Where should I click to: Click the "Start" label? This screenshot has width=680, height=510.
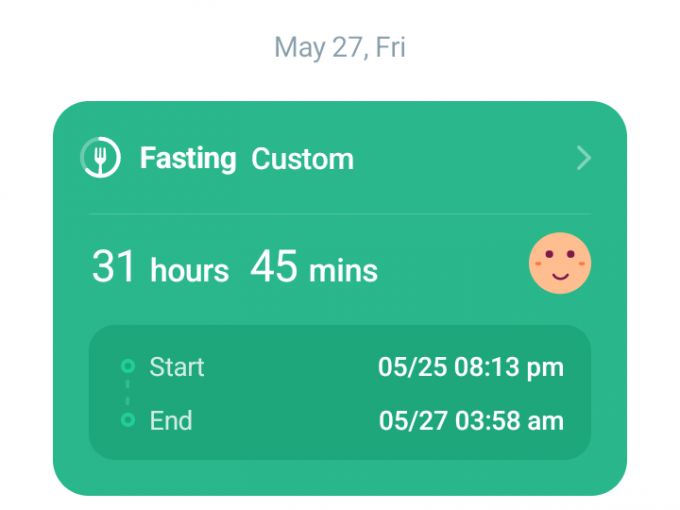pyautogui.click(x=176, y=367)
